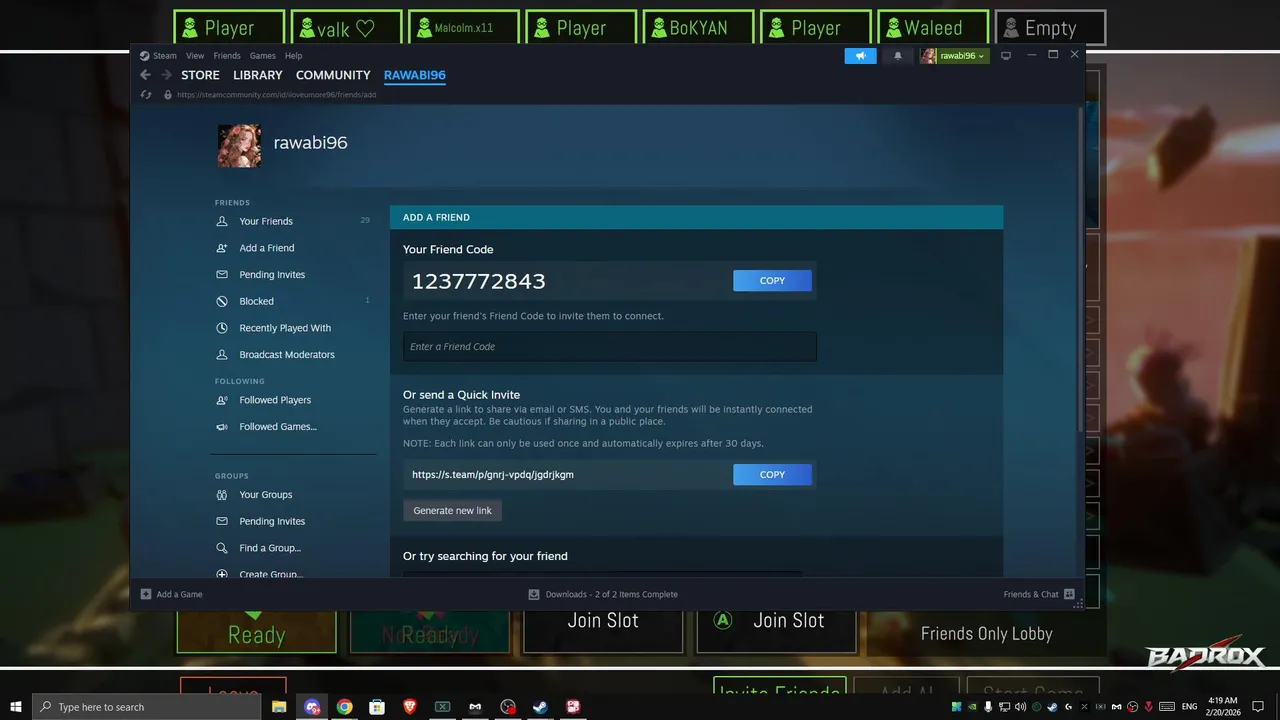Click the forward navigation arrow
The height and width of the screenshot is (720, 1280).
(166, 75)
